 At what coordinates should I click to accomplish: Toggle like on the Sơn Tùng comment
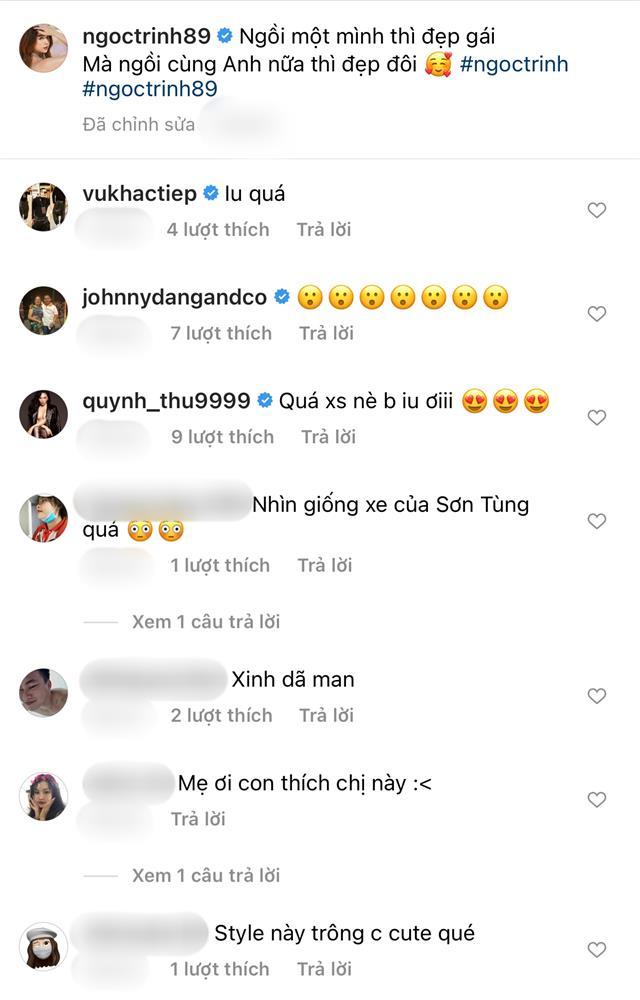[x=597, y=520]
